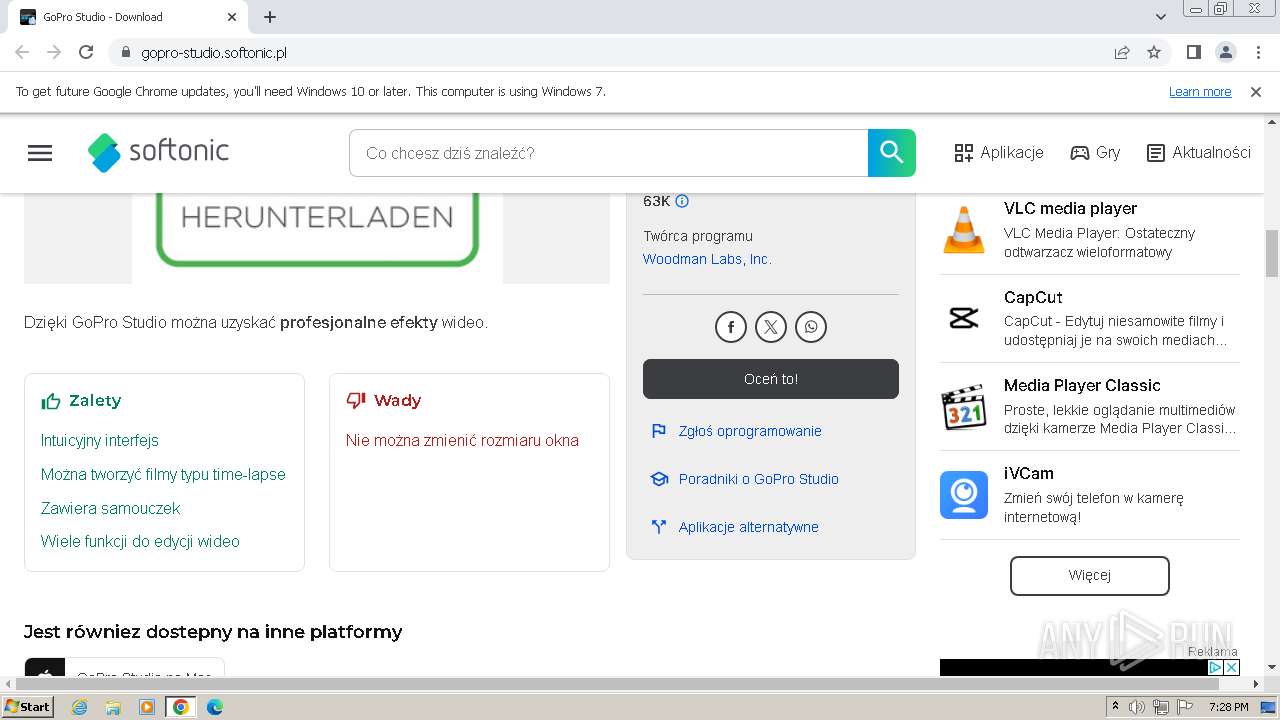Dismiss the Chrome update notification bar
Image resolution: width=1280 pixels, height=720 pixels.
(1256, 92)
